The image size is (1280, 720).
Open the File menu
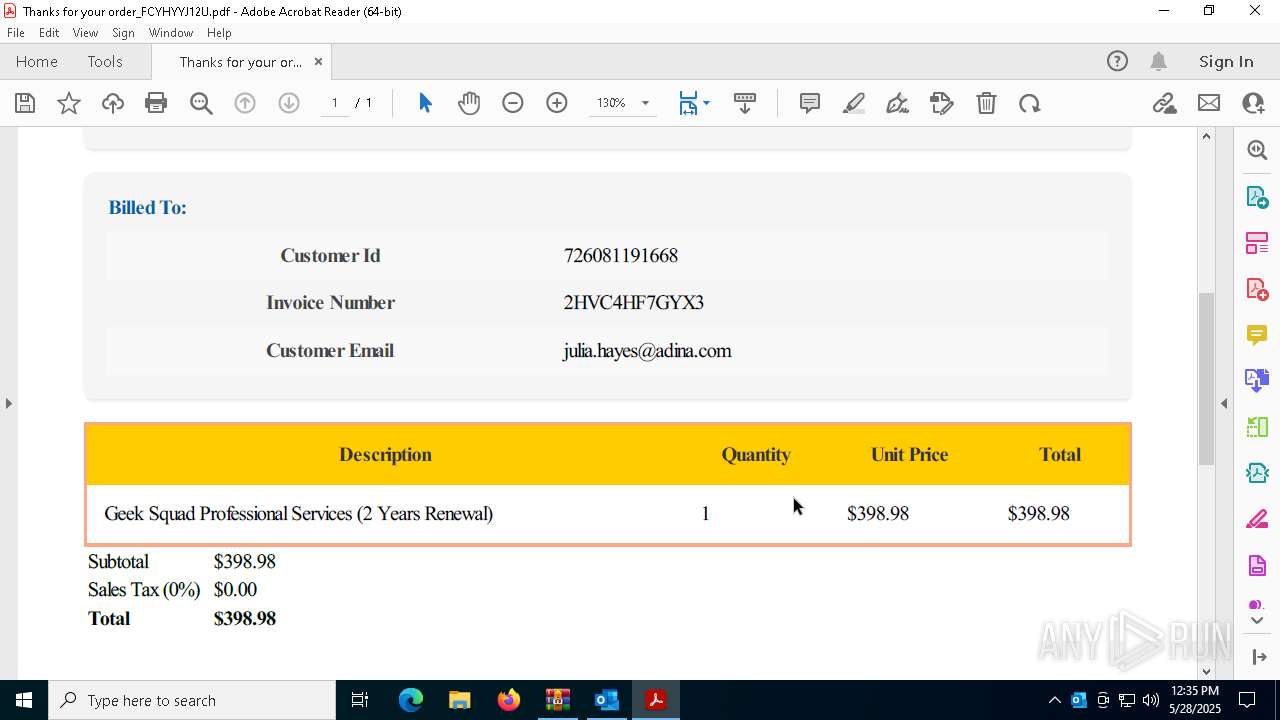pos(16,32)
